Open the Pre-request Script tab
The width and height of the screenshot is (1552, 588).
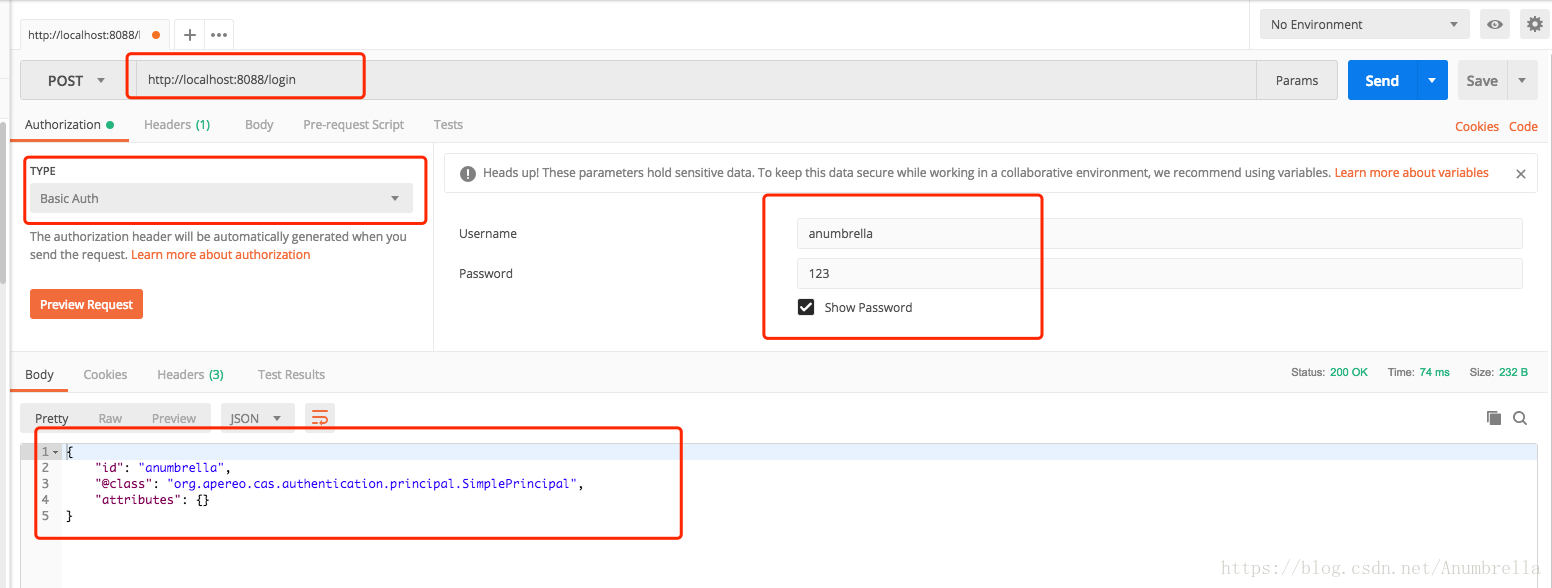[354, 125]
